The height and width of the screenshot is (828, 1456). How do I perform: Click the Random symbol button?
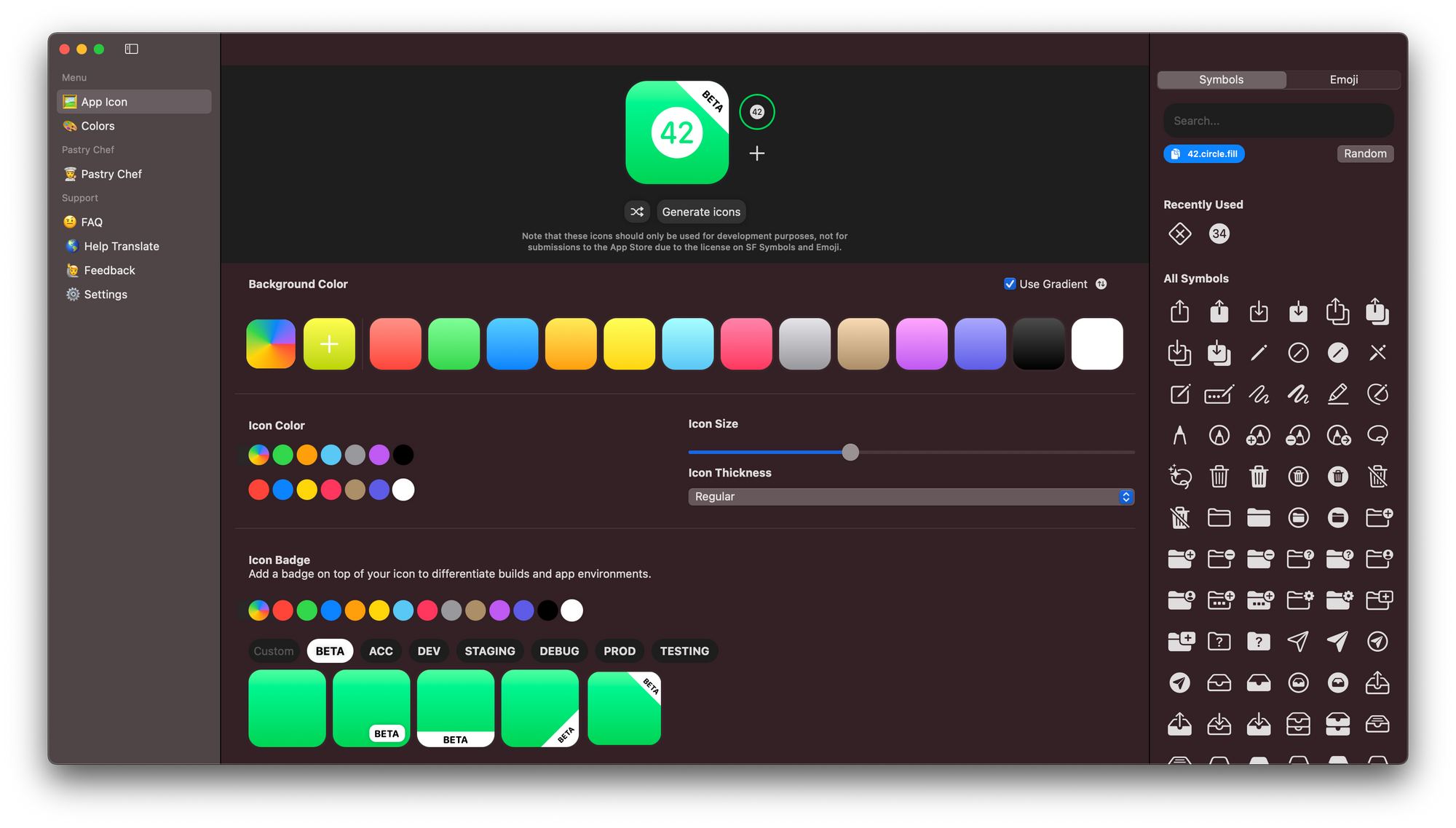(1365, 154)
